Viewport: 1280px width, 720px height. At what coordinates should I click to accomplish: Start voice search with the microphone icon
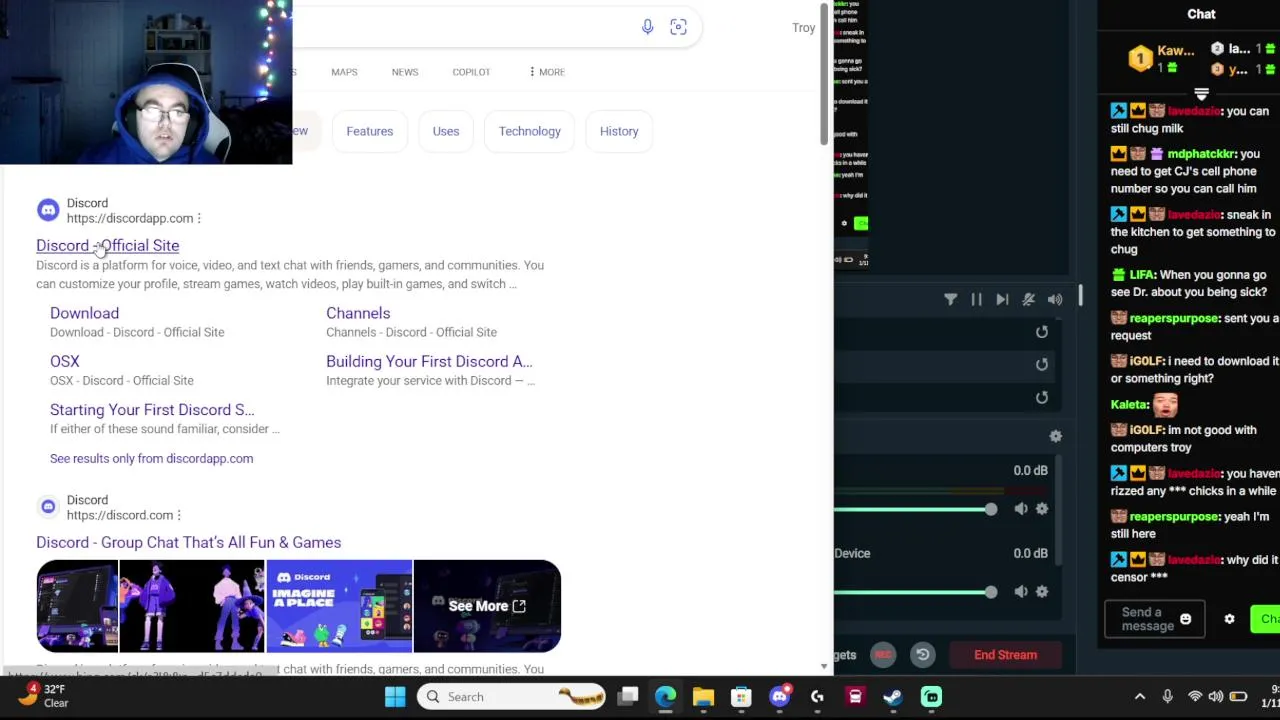tap(647, 27)
